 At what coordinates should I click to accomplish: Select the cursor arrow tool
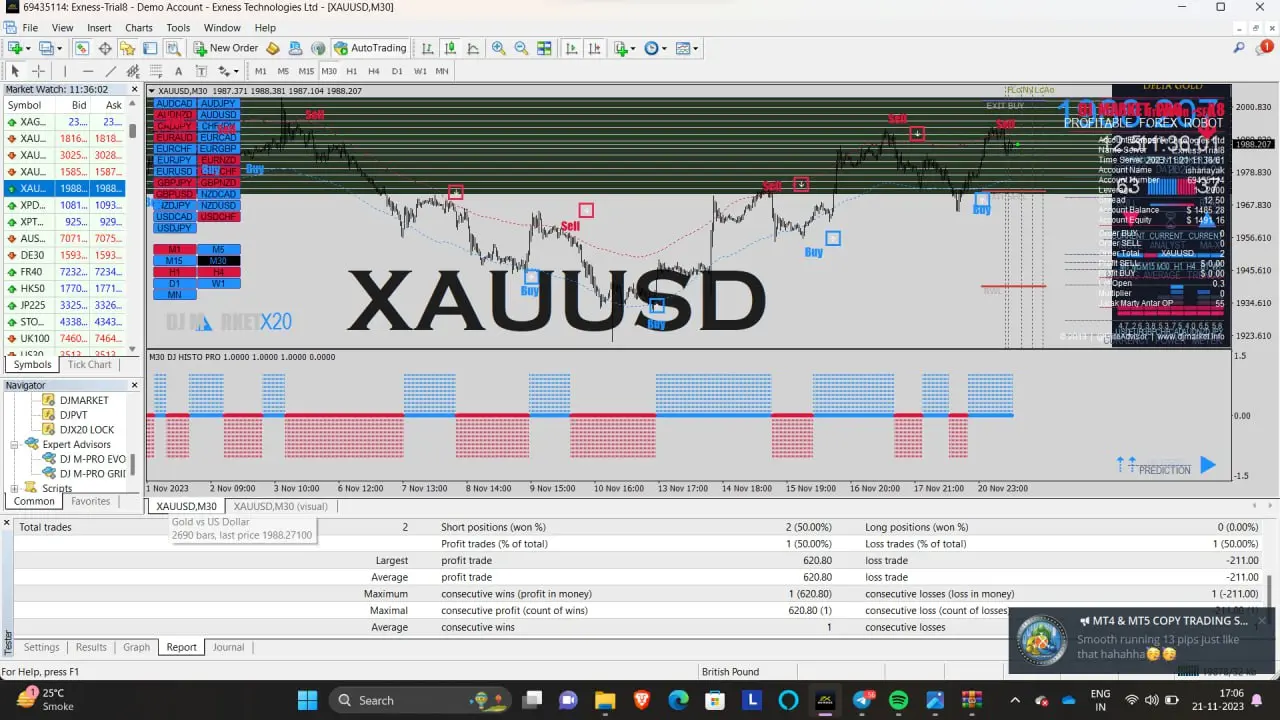pos(15,71)
